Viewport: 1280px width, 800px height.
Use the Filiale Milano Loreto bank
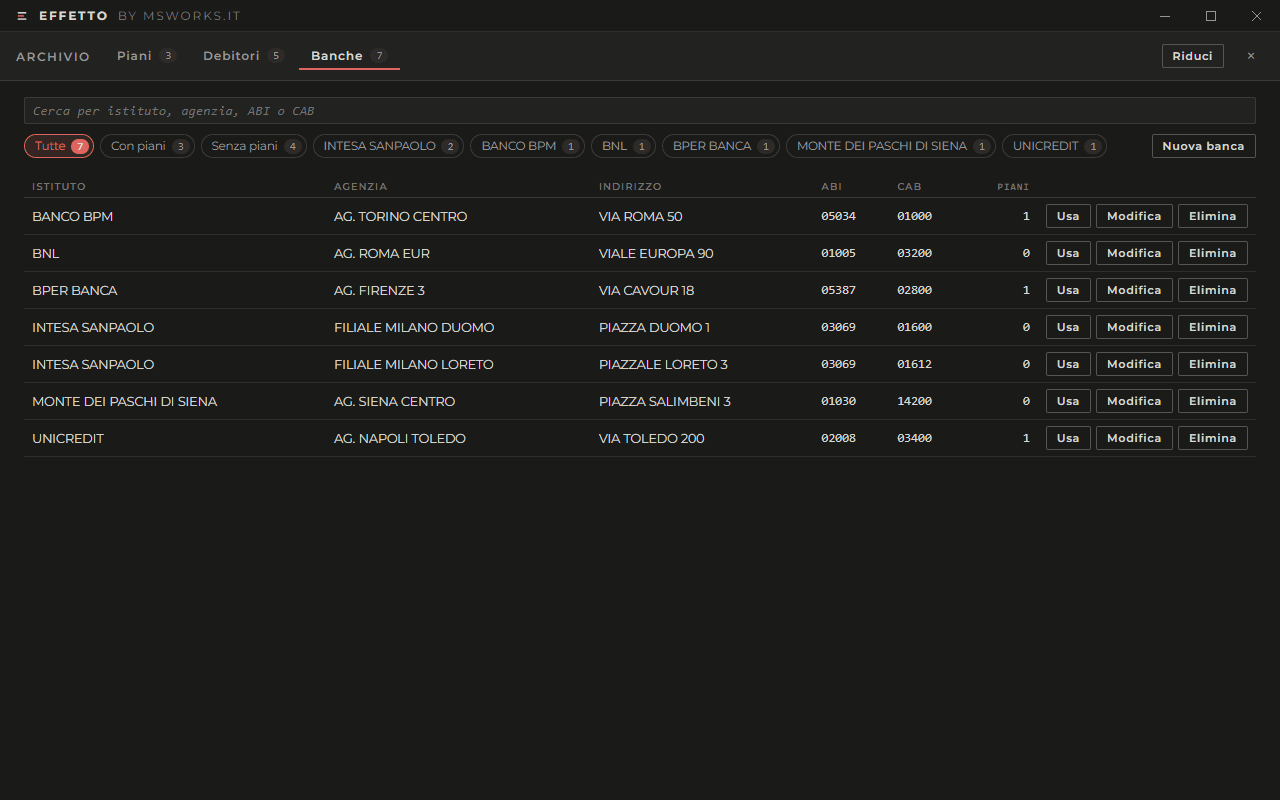click(1068, 364)
